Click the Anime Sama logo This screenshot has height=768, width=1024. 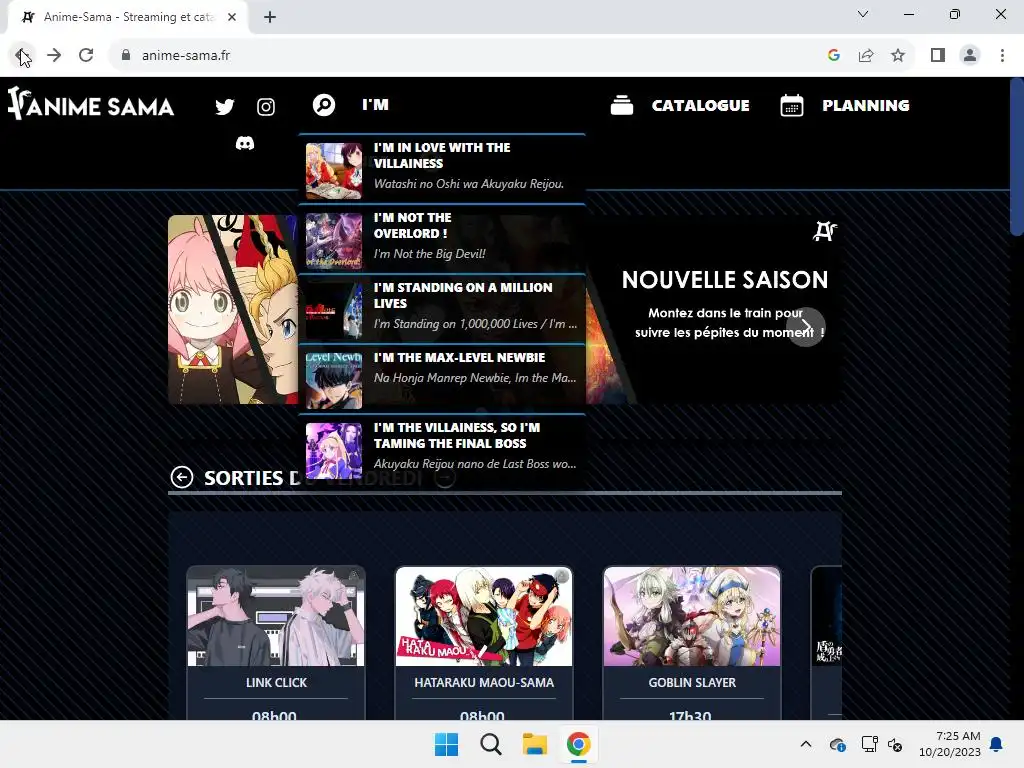coord(91,104)
